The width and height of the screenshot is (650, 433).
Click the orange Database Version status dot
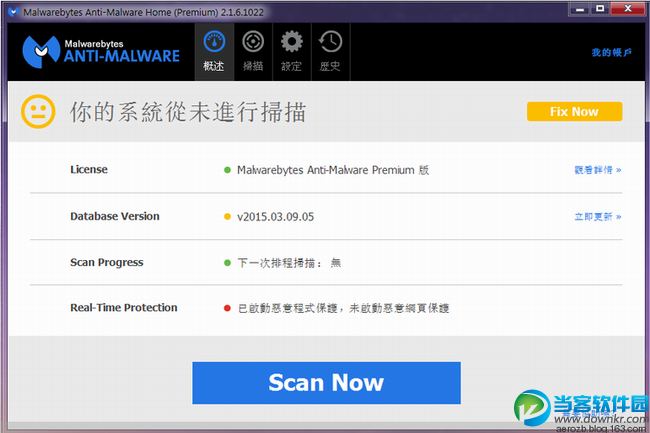pos(227,216)
